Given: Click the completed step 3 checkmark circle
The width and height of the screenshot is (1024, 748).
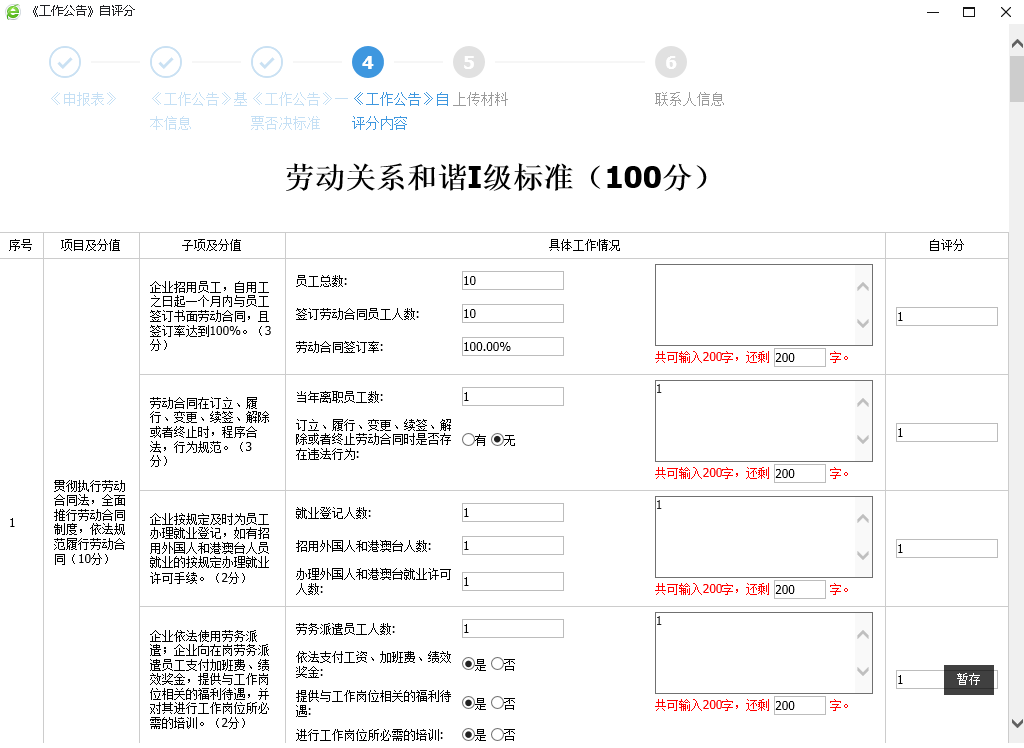Looking at the screenshot, I should tap(267, 63).
